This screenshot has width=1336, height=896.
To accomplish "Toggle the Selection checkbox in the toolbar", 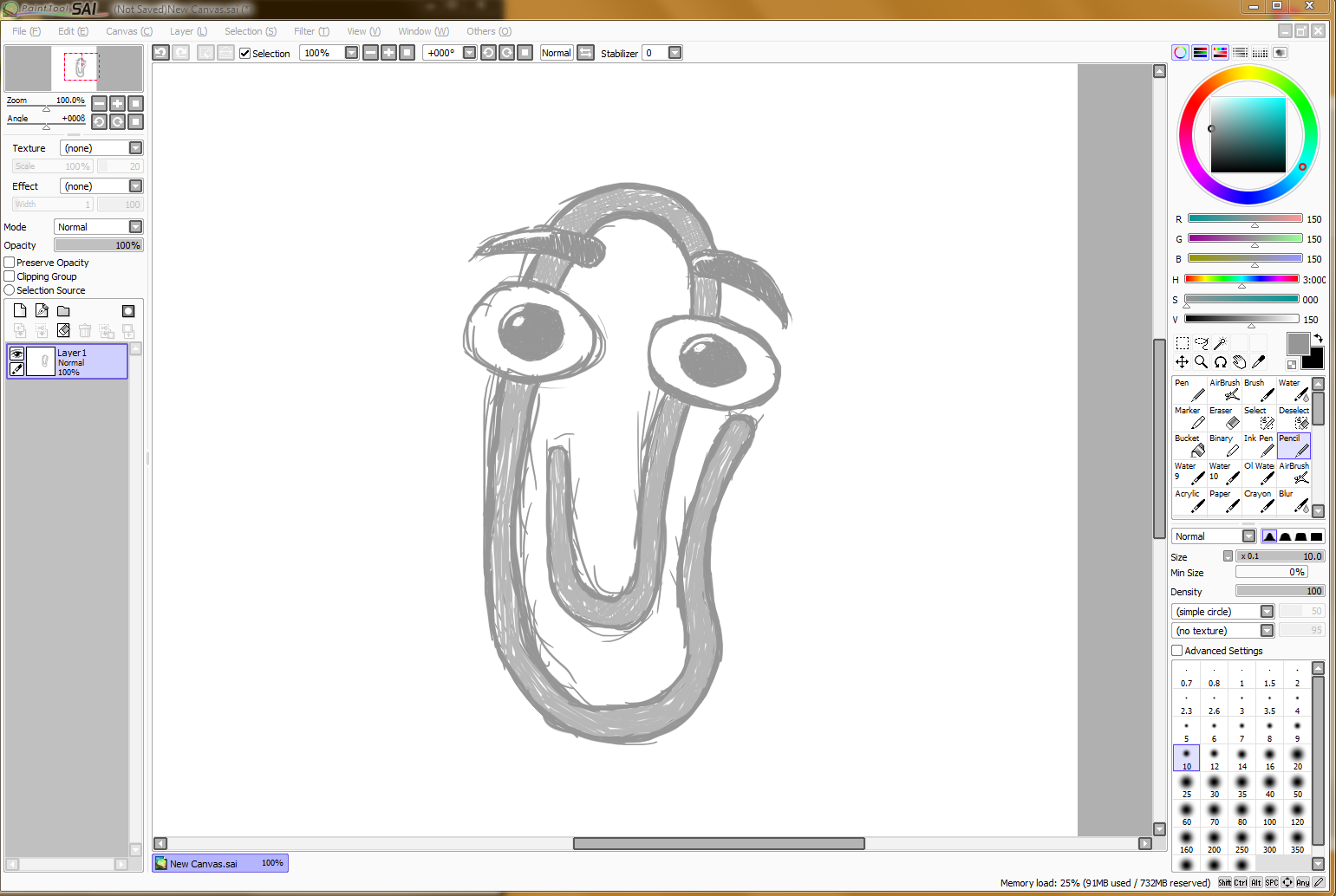I will (x=245, y=53).
